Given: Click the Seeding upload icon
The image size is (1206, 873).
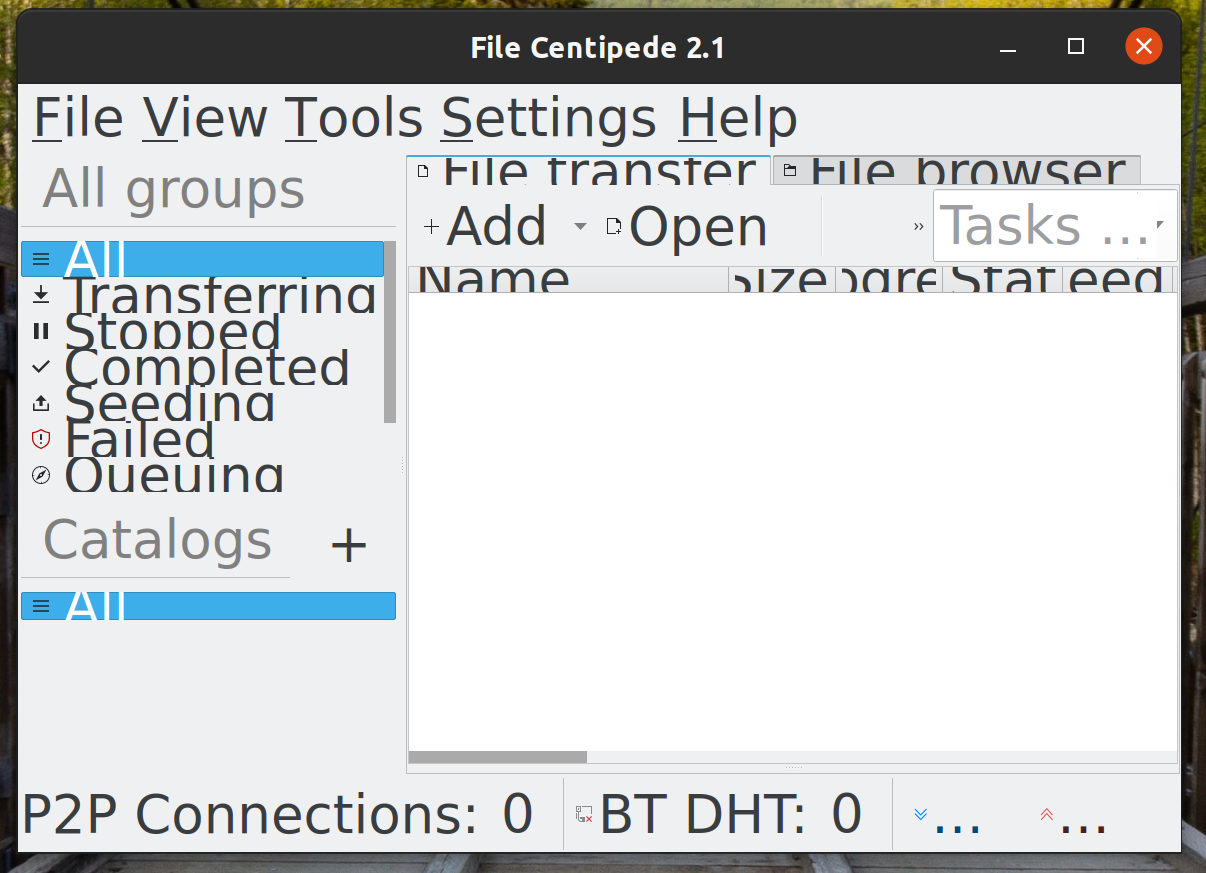Looking at the screenshot, I should point(40,403).
